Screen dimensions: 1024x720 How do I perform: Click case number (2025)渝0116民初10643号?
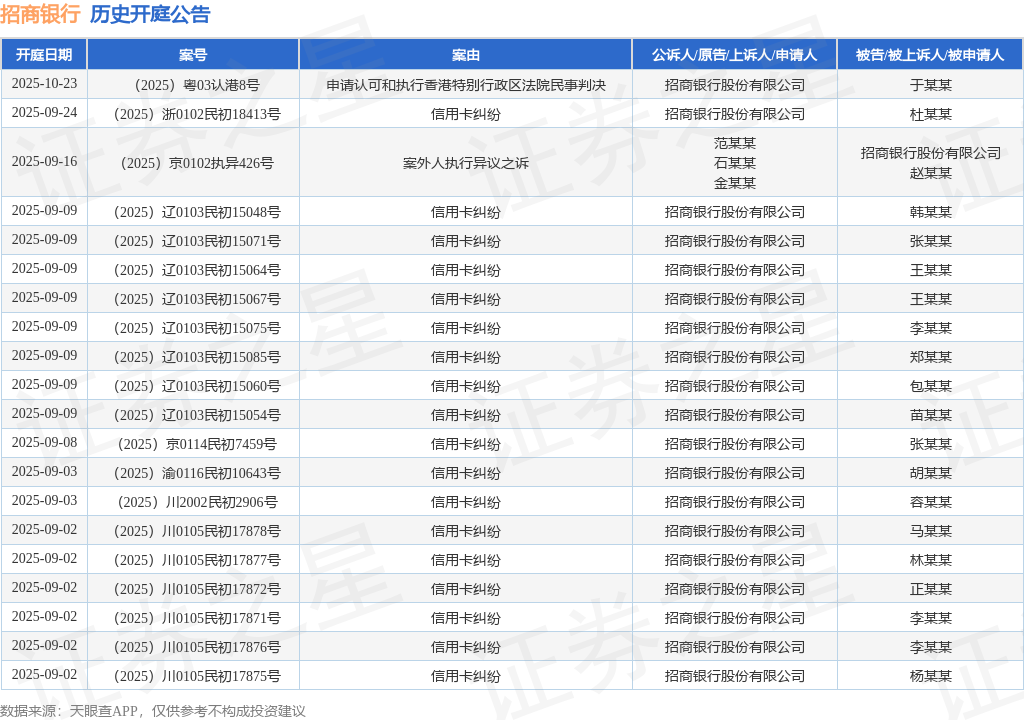coord(193,473)
